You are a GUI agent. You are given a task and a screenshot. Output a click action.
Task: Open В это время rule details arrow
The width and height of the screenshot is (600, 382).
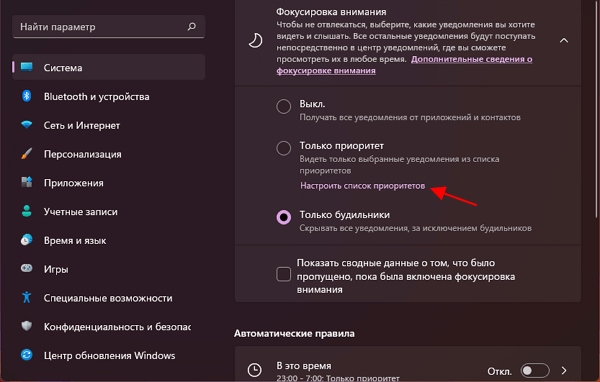click(x=564, y=371)
